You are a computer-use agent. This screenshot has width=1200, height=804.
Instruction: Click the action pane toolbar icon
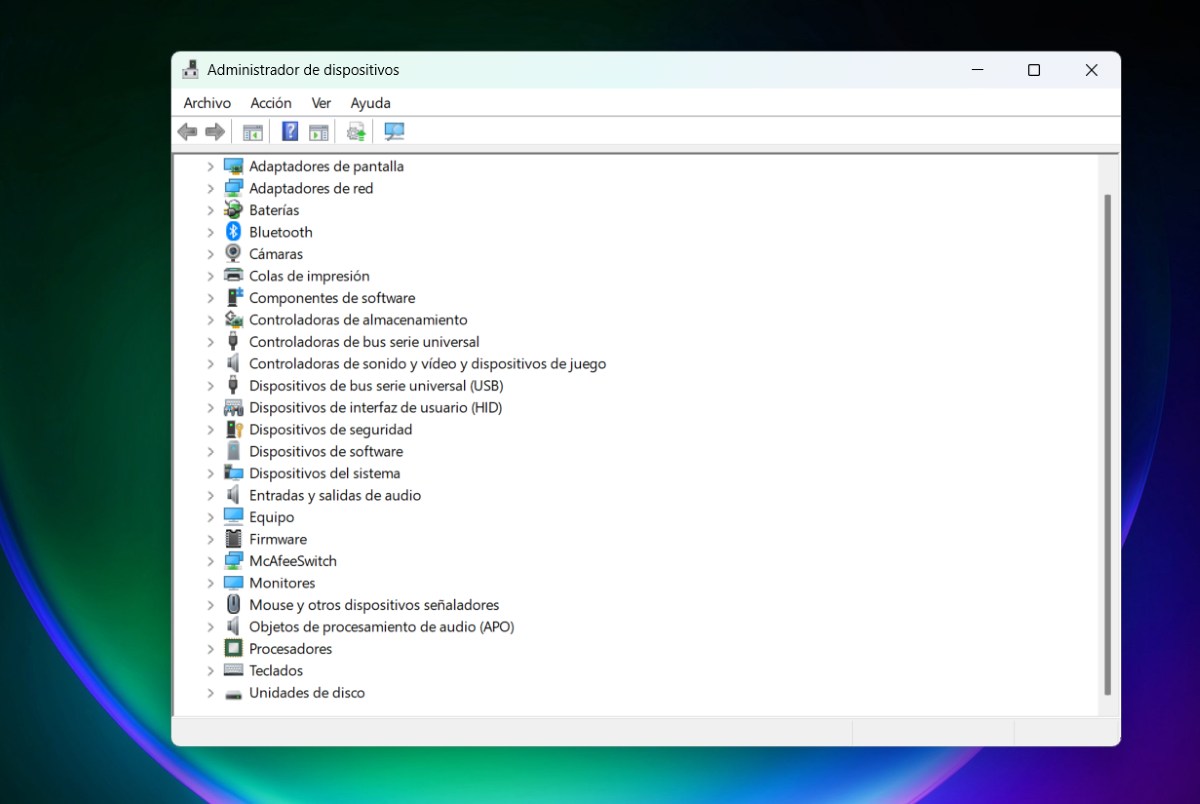point(319,132)
